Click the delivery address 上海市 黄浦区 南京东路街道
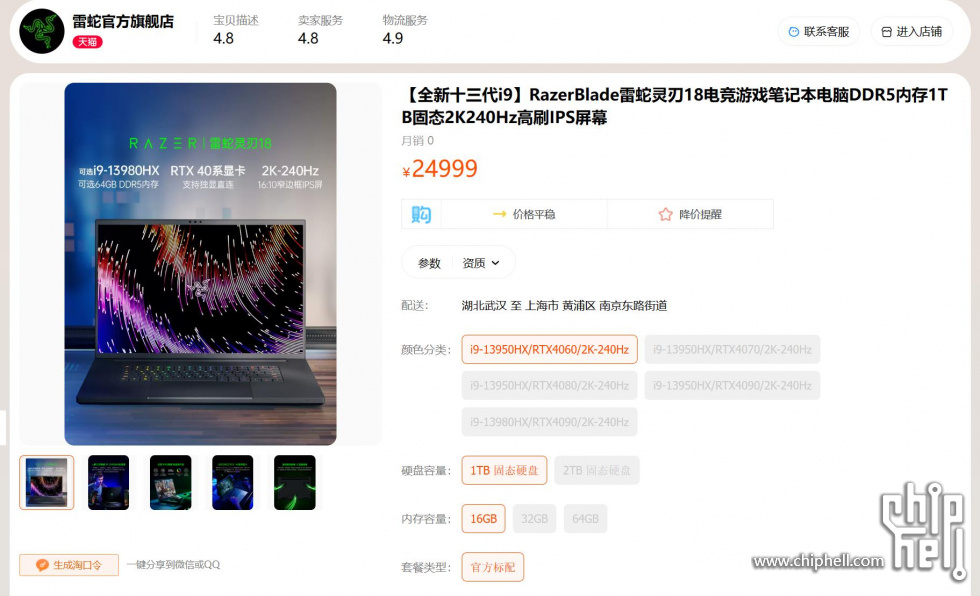980x596 pixels. pyautogui.click(x=596, y=305)
